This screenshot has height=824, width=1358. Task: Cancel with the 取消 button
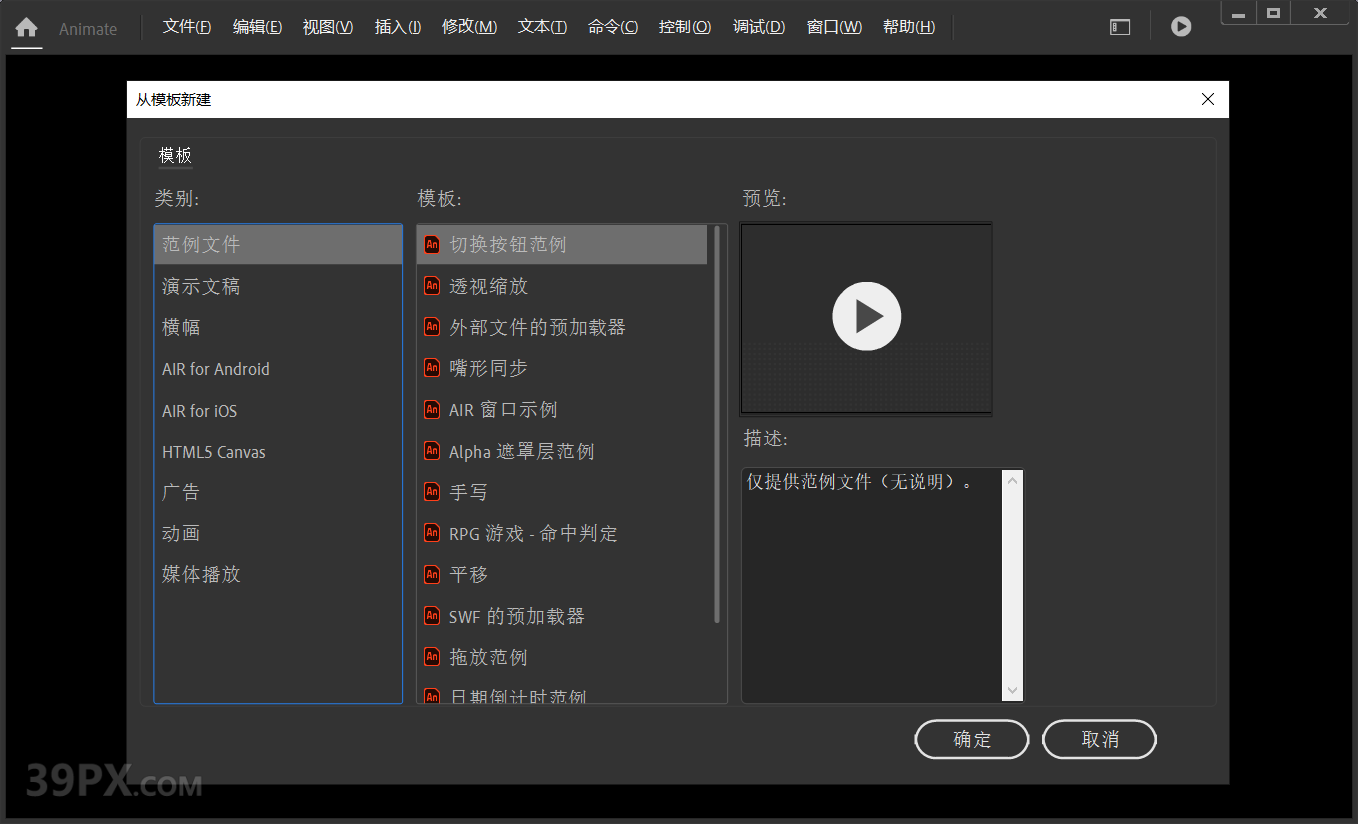click(x=1100, y=739)
